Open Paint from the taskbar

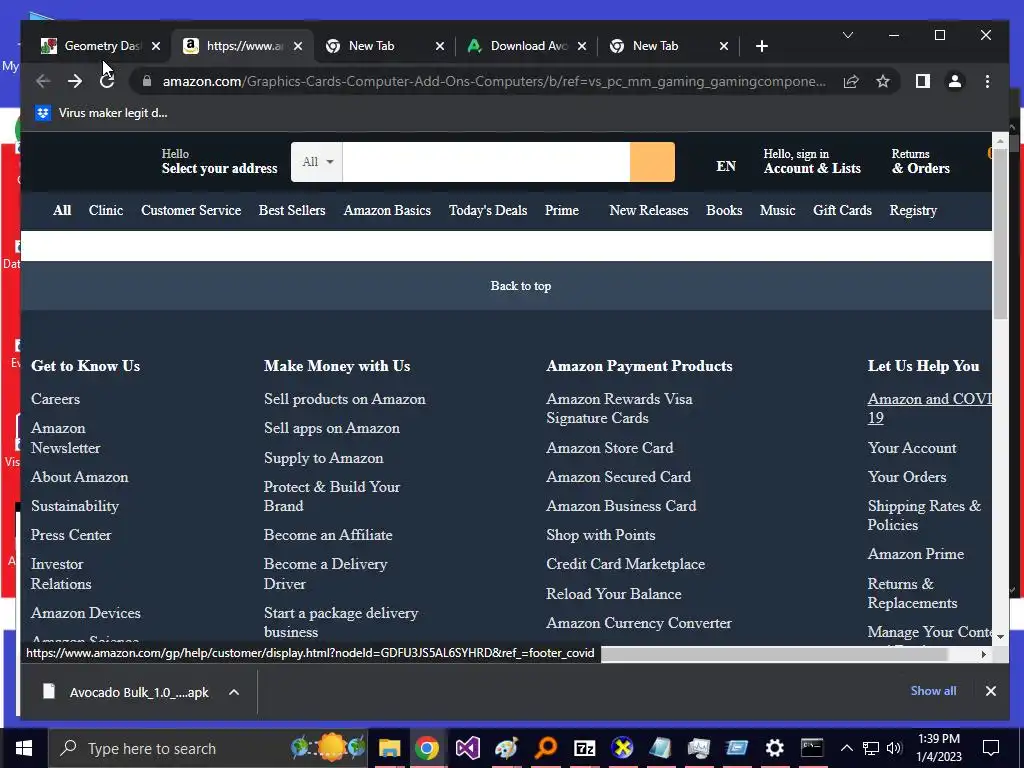[506, 748]
